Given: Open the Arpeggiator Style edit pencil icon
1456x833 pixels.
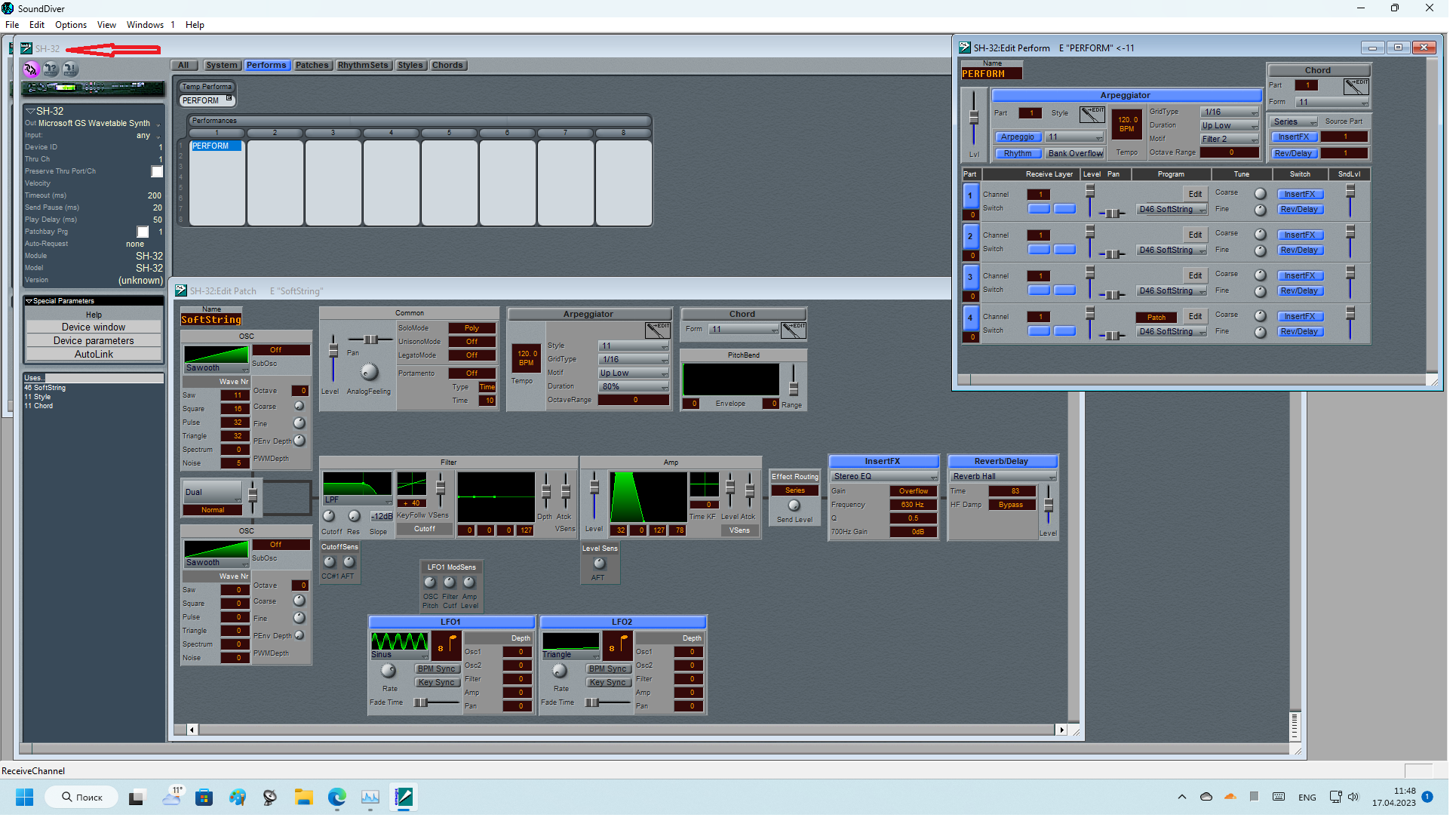Looking at the screenshot, I should point(1092,115).
